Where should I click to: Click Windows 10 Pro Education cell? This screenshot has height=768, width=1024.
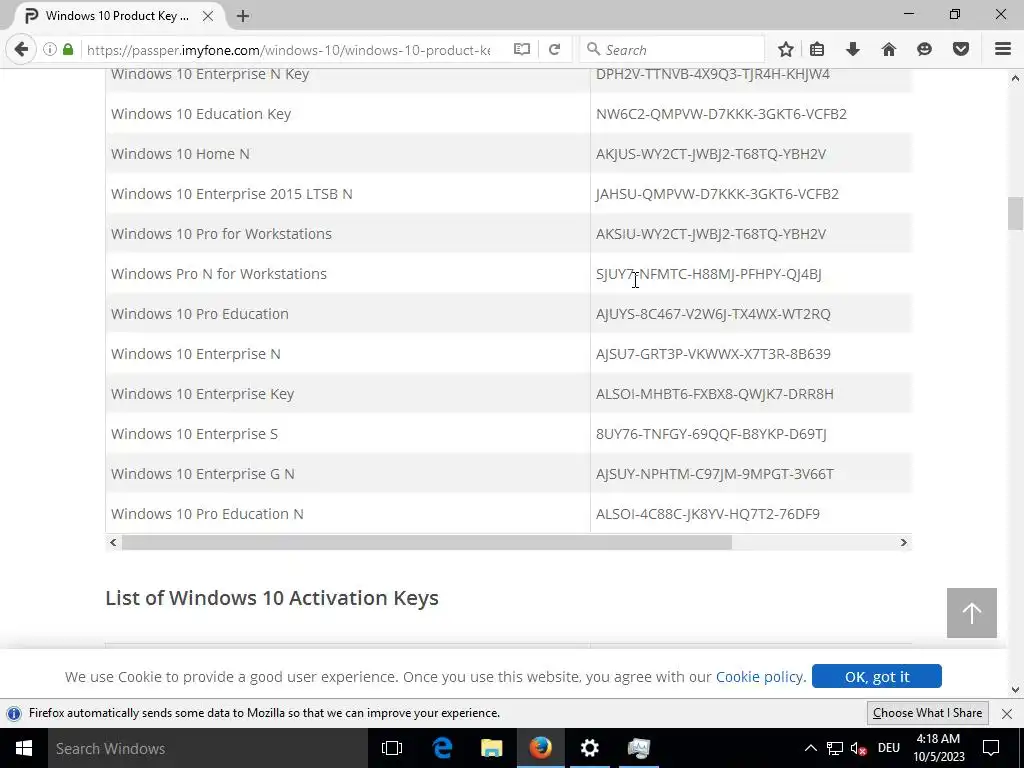pos(200,313)
